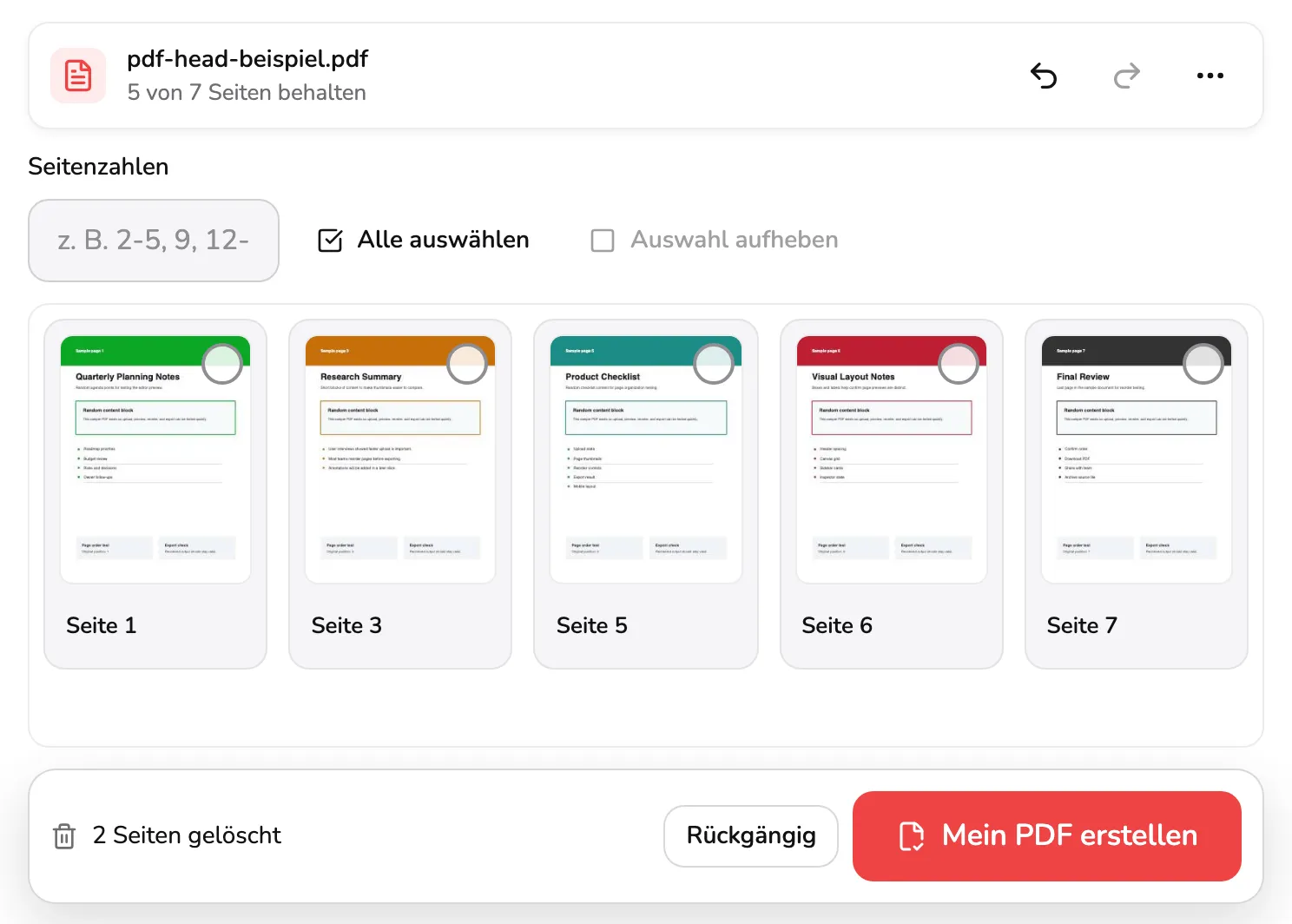The height and width of the screenshot is (924, 1292).
Task: Click the 'Seite 7' label
Action: click(x=1082, y=626)
